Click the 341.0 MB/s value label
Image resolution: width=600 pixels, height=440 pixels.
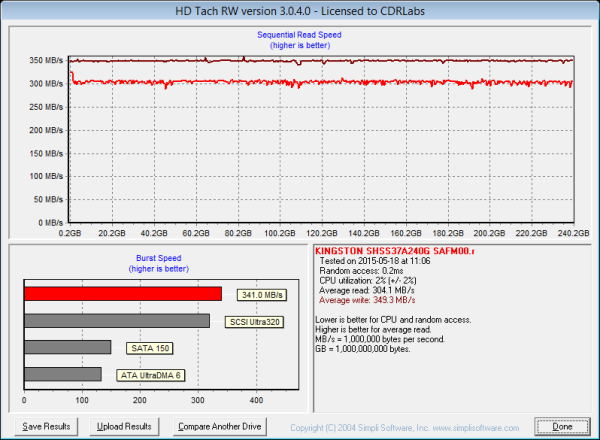coord(261,295)
